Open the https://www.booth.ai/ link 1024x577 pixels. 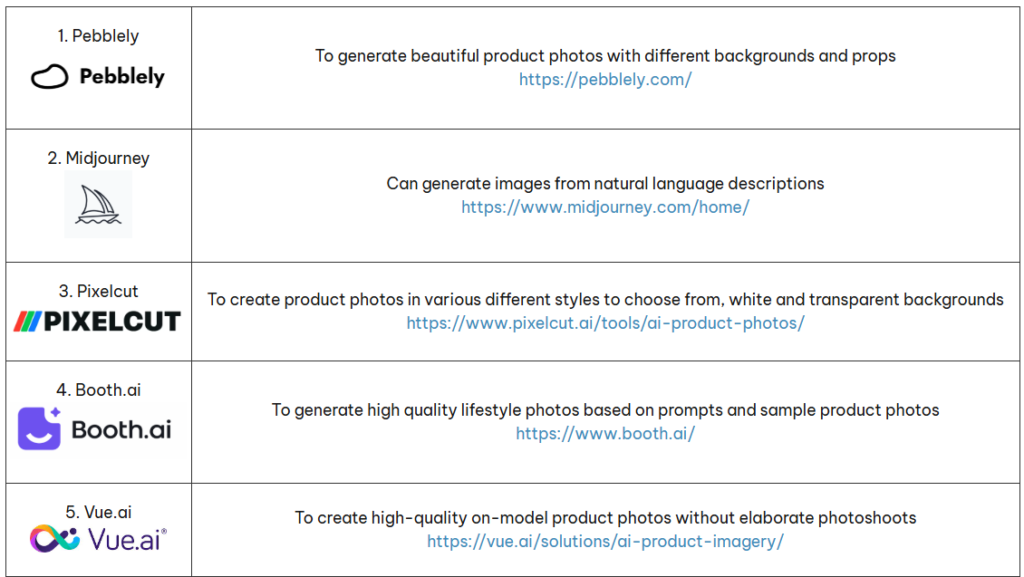605,433
